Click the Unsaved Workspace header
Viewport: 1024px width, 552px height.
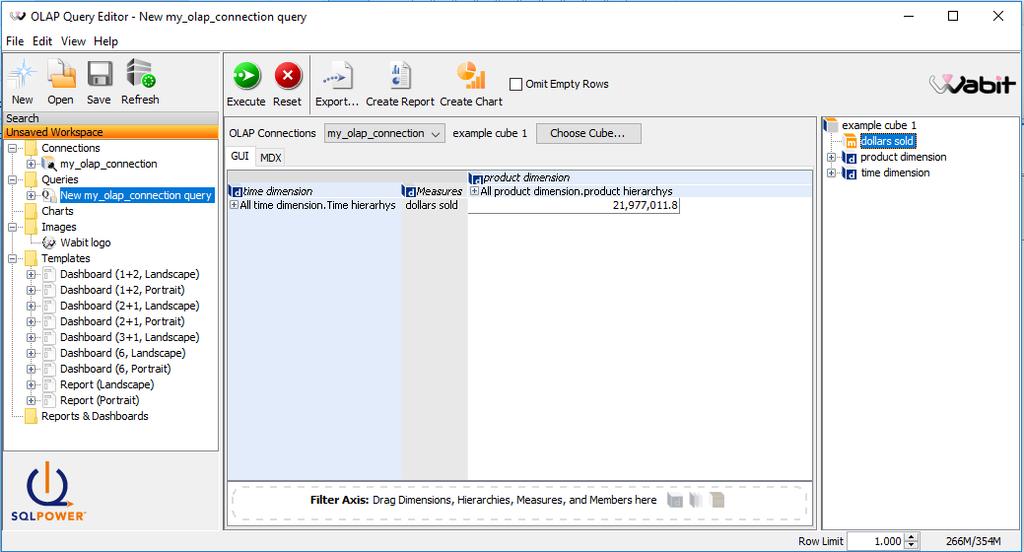(111, 132)
